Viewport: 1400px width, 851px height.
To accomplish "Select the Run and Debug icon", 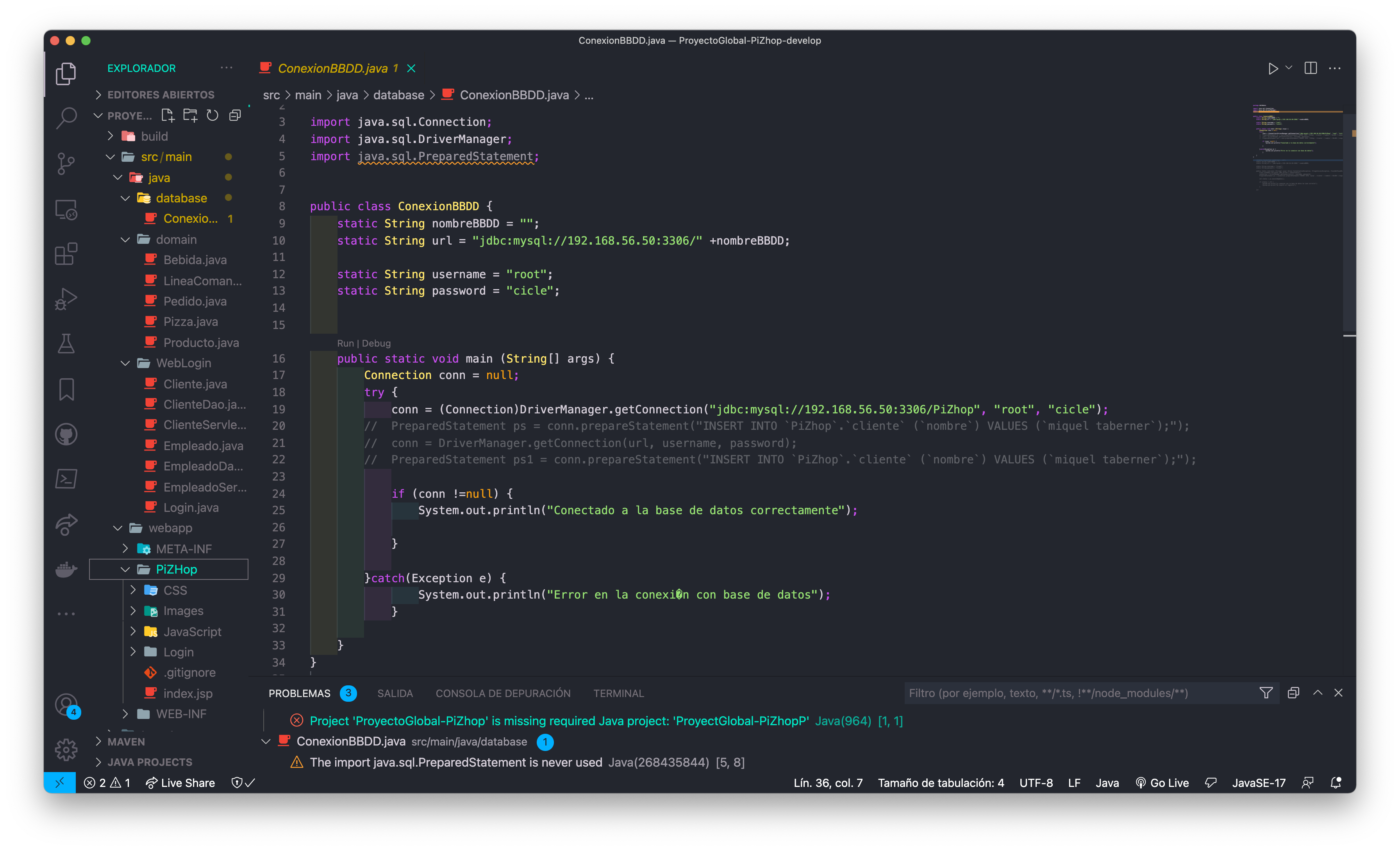I will [66, 299].
